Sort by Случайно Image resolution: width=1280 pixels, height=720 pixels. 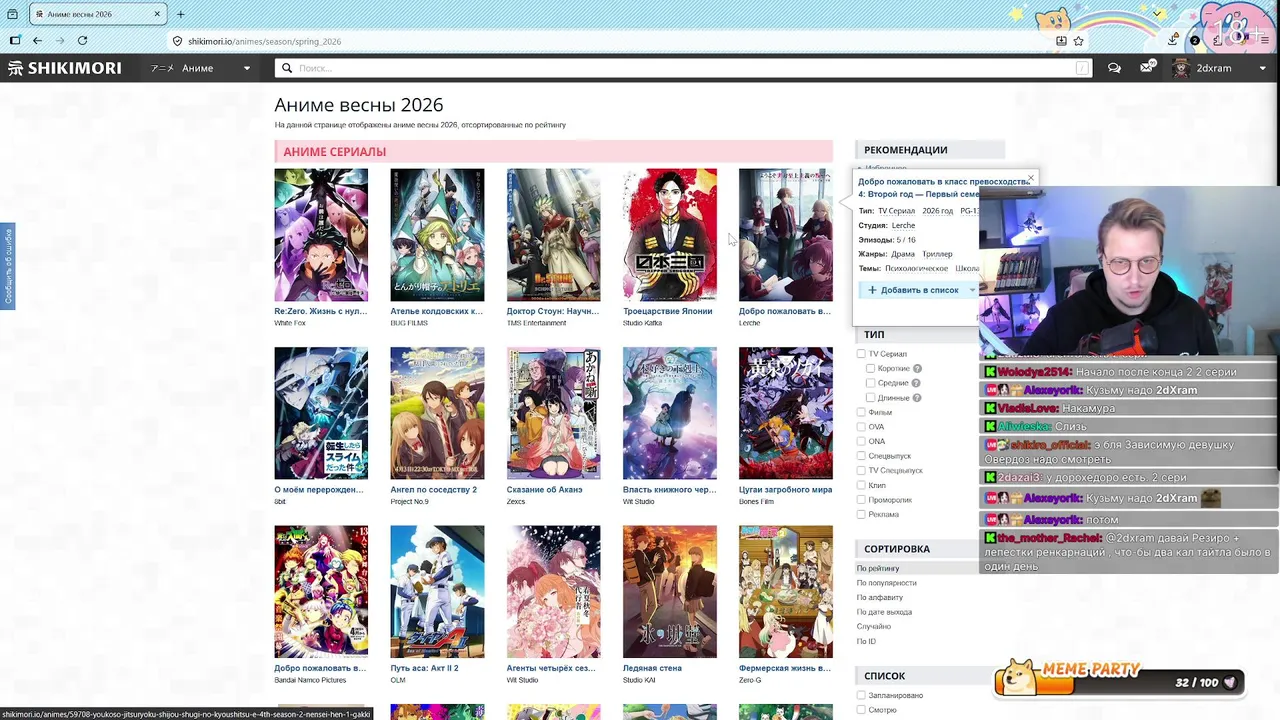pos(874,626)
